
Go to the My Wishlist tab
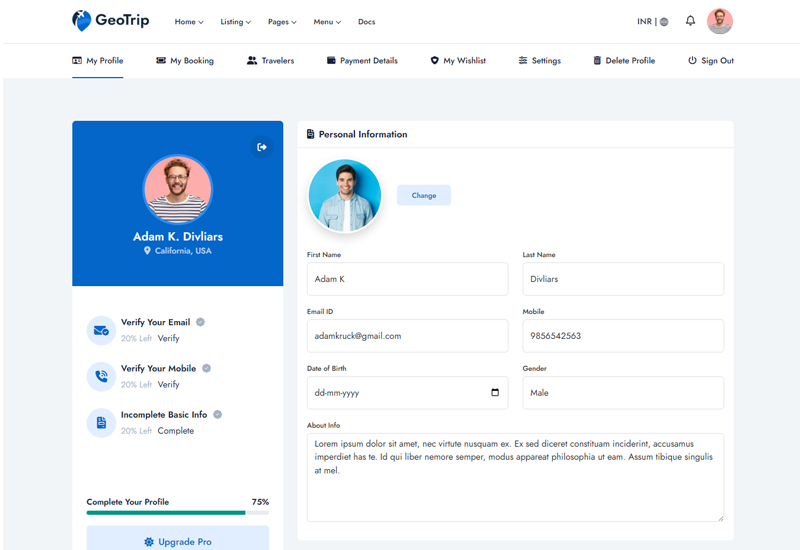[458, 61]
